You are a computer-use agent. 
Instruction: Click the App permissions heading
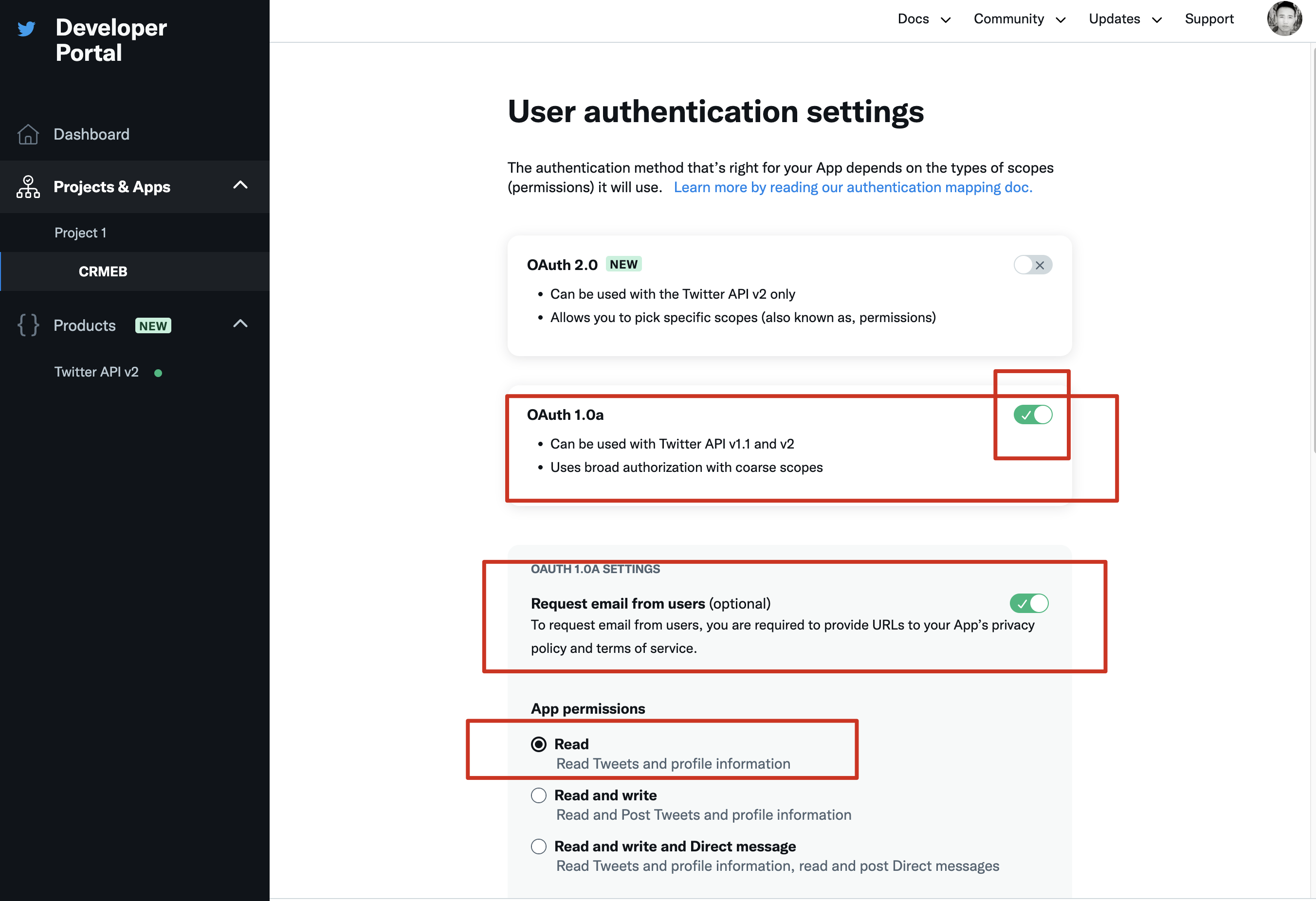click(x=588, y=708)
